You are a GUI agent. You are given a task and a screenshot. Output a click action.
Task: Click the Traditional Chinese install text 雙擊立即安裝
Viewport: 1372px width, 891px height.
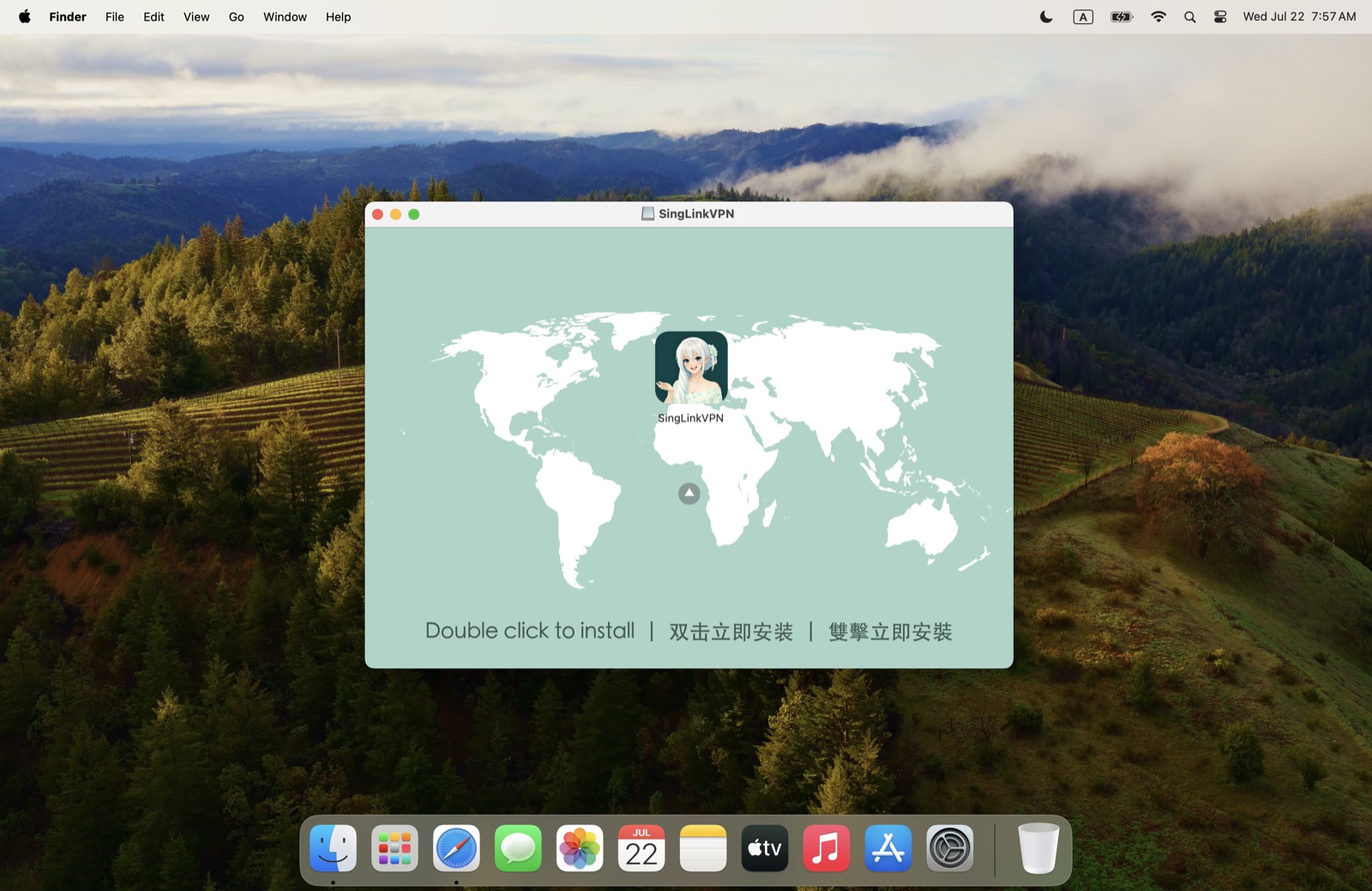pos(890,632)
